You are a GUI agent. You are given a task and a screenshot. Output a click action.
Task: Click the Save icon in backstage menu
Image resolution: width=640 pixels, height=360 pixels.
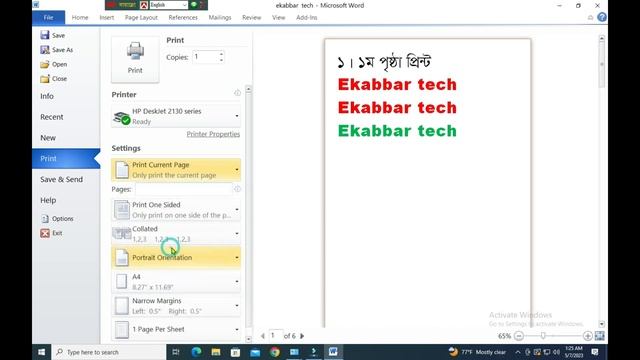[45, 35]
